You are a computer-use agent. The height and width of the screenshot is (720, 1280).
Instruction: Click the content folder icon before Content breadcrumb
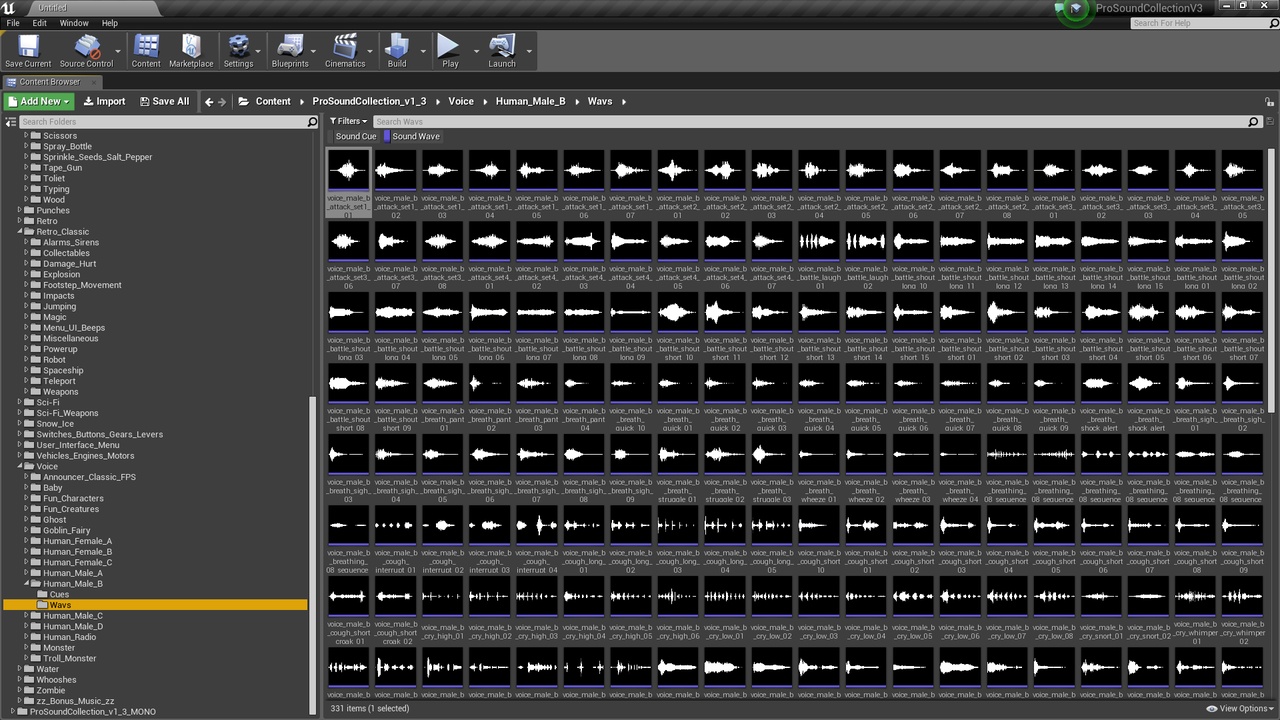[243, 101]
